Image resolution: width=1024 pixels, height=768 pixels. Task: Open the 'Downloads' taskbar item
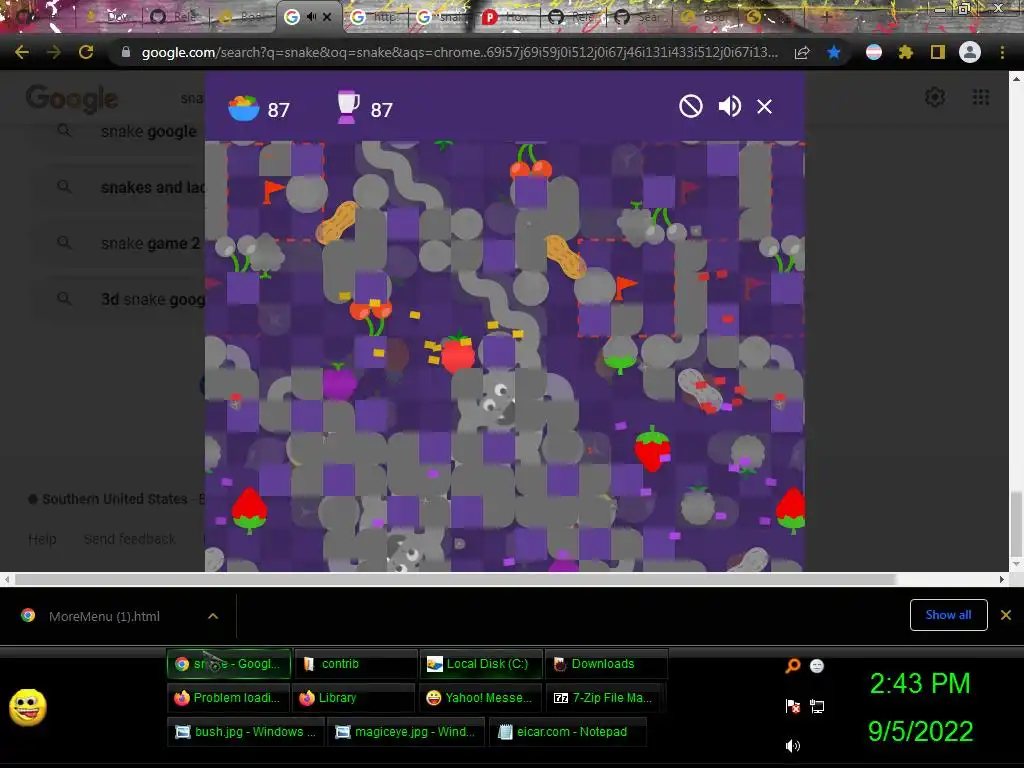[x=606, y=664]
